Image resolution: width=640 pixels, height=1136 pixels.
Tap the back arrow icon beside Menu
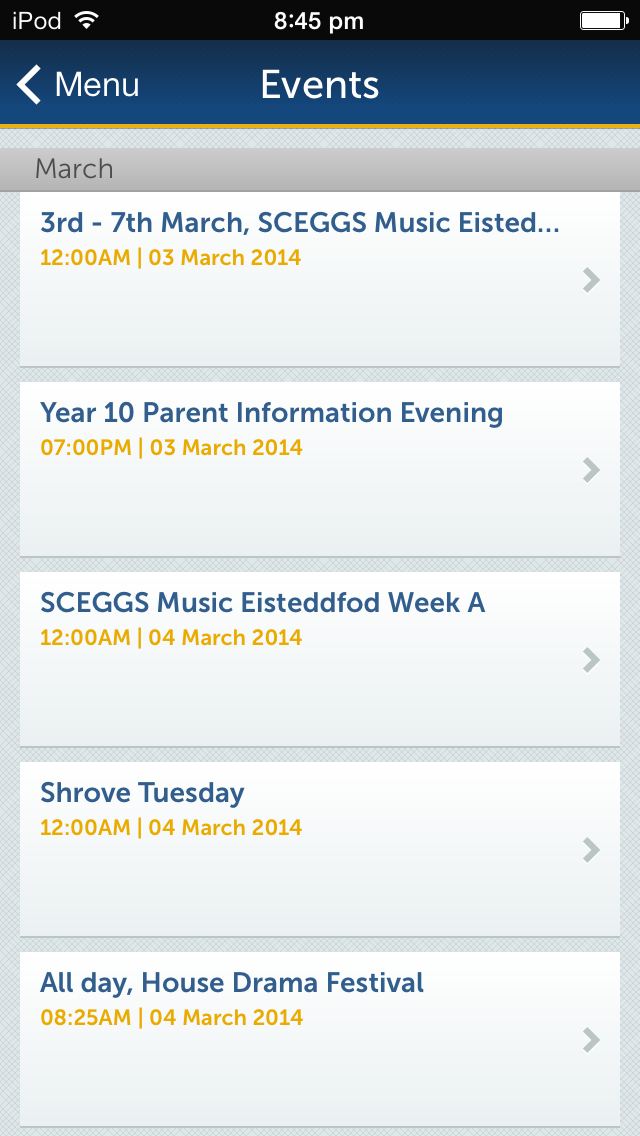click(29, 85)
